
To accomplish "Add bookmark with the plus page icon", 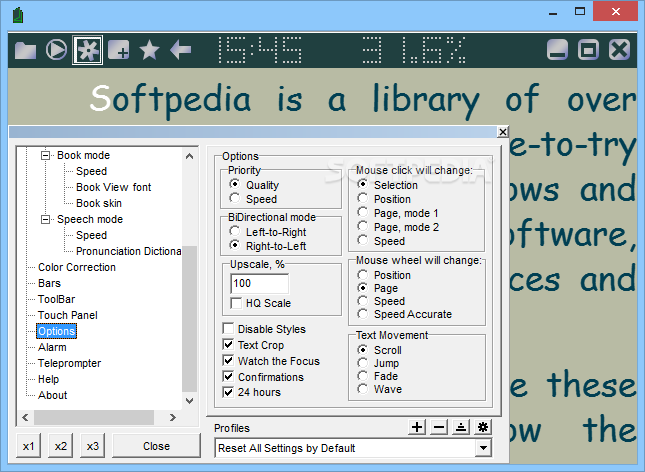I will pyautogui.click(x=118, y=50).
